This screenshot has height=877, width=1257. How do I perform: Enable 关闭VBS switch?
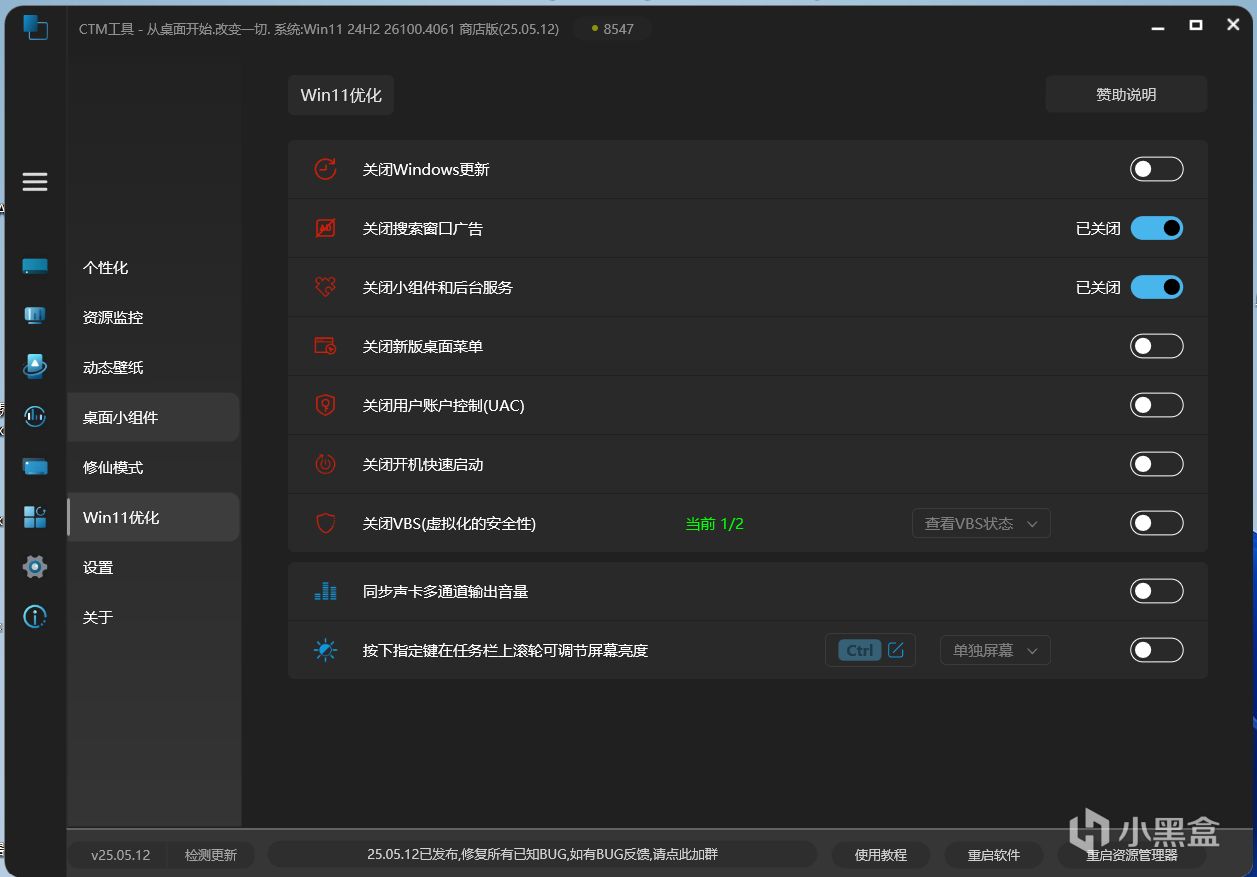[1157, 523]
